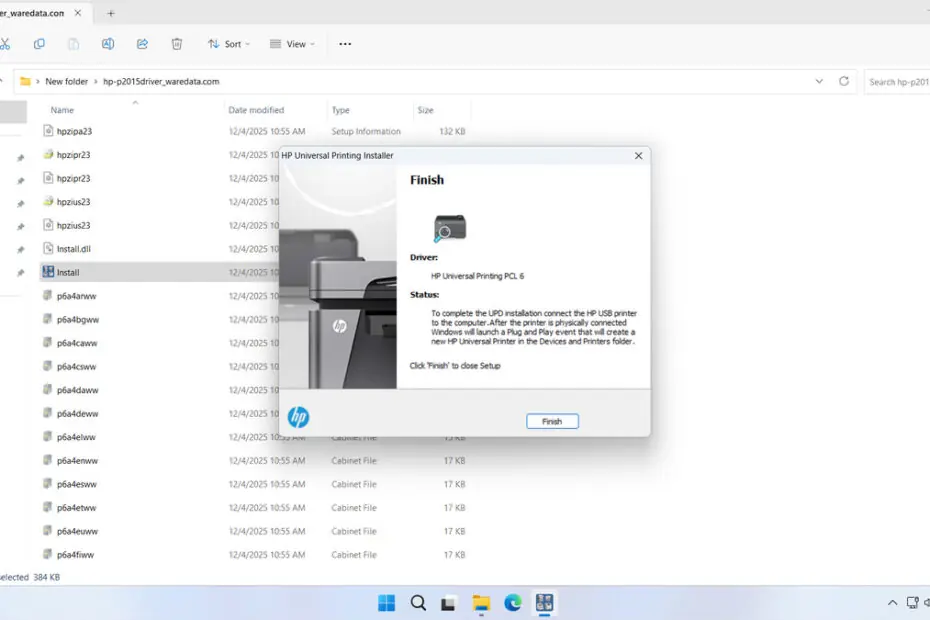Sort files by the Date modified column
This screenshot has height=620, width=930.
tap(256, 110)
